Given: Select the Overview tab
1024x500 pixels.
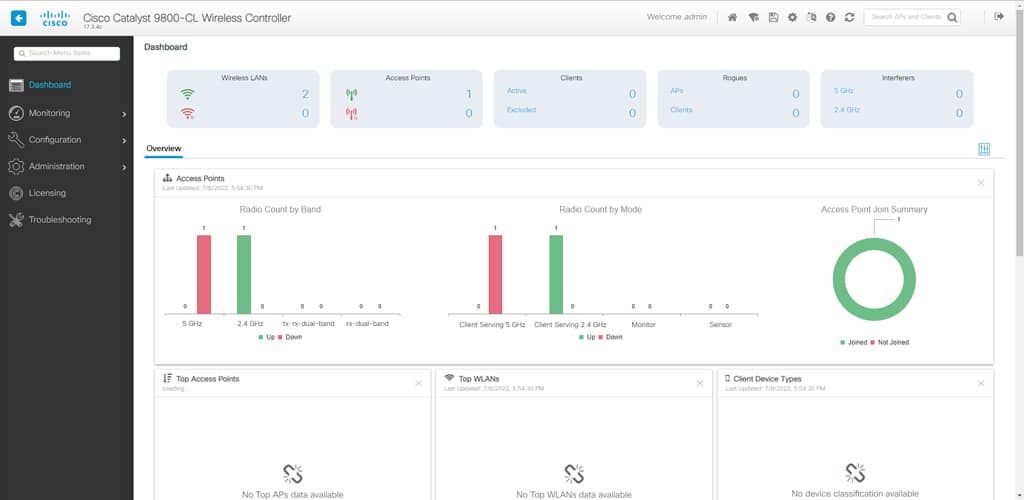Looking at the screenshot, I should [x=163, y=149].
